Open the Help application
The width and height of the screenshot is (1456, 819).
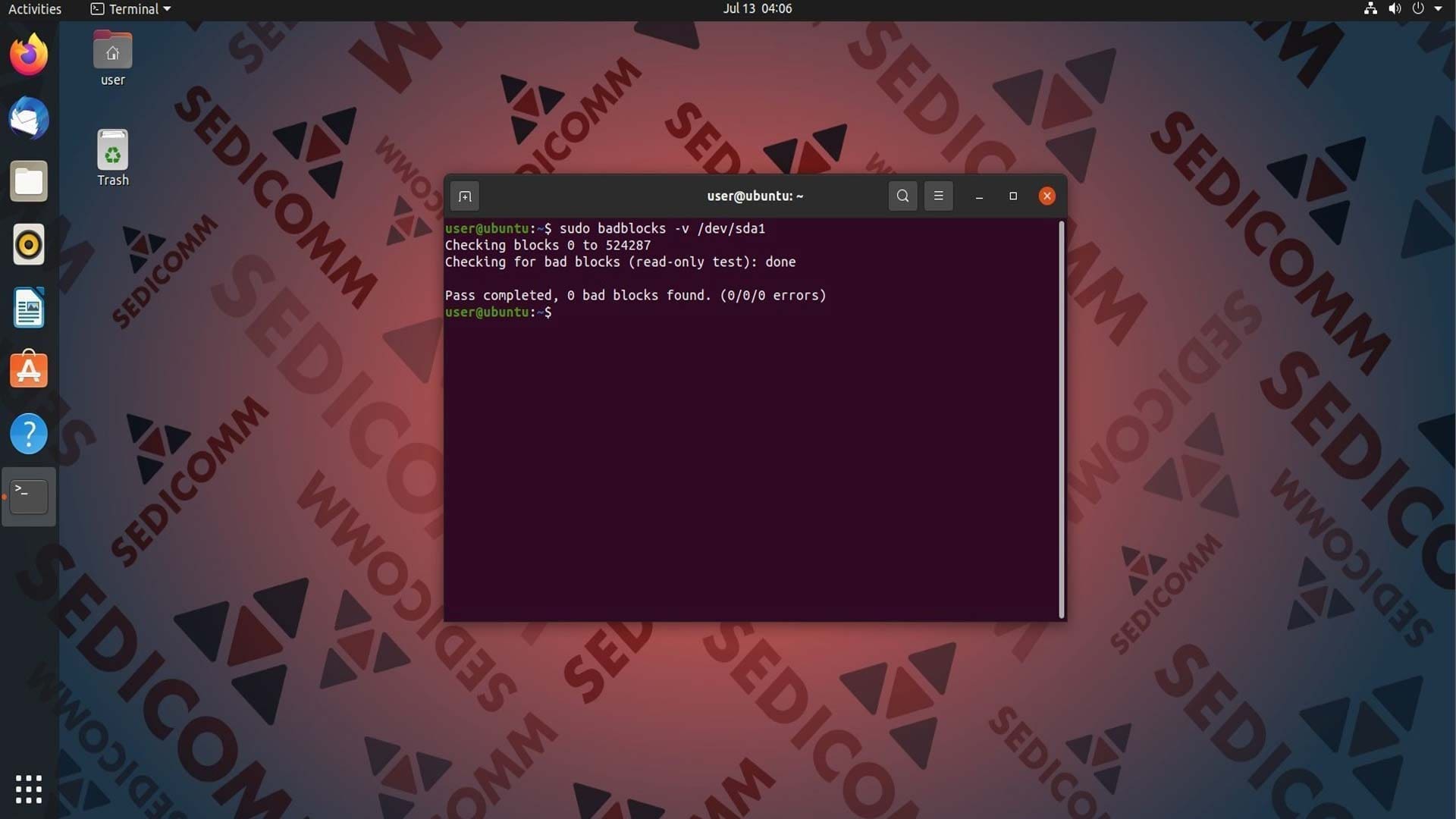29,434
